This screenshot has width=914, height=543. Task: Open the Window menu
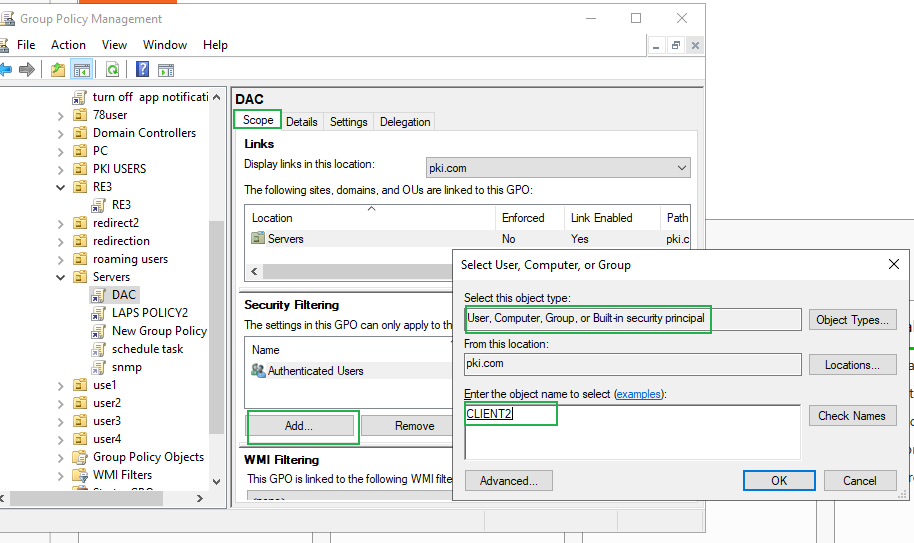(165, 45)
